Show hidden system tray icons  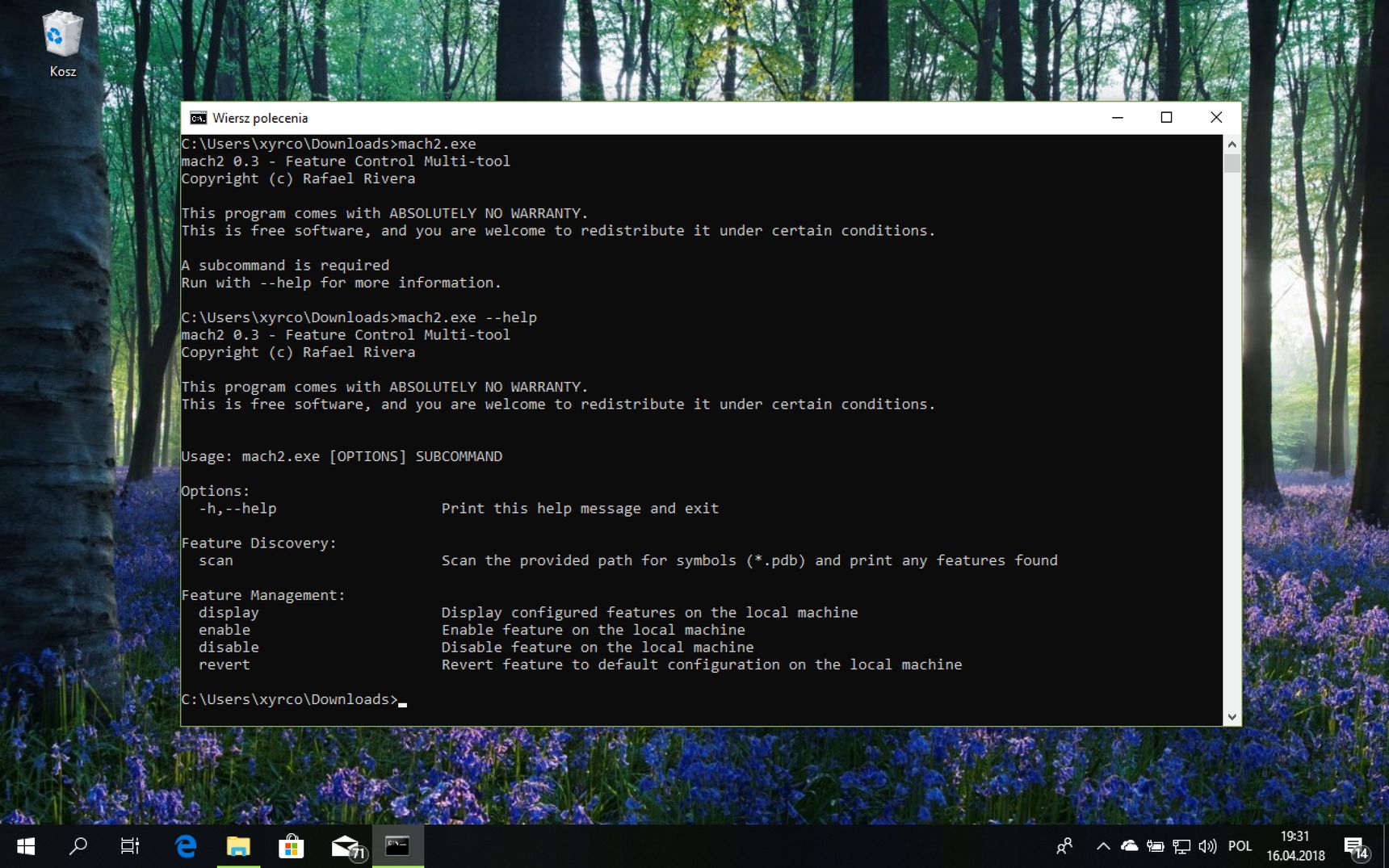[x=1103, y=846]
